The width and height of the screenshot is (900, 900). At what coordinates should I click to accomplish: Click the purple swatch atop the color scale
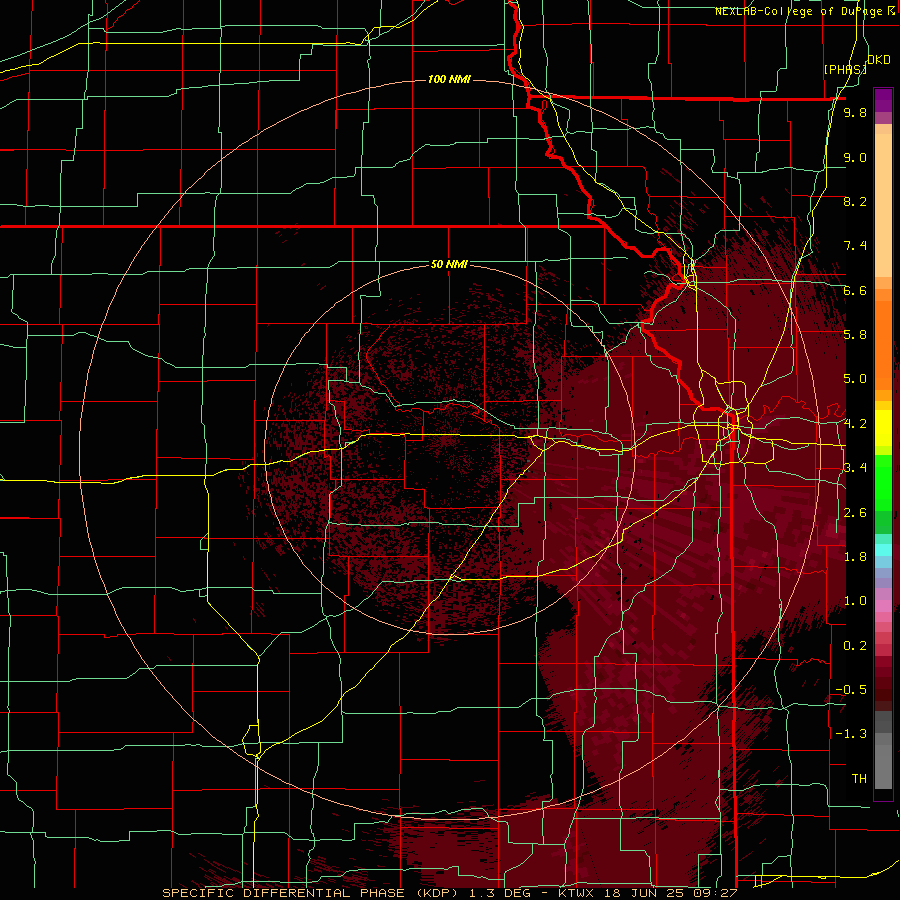coord(883,100)
